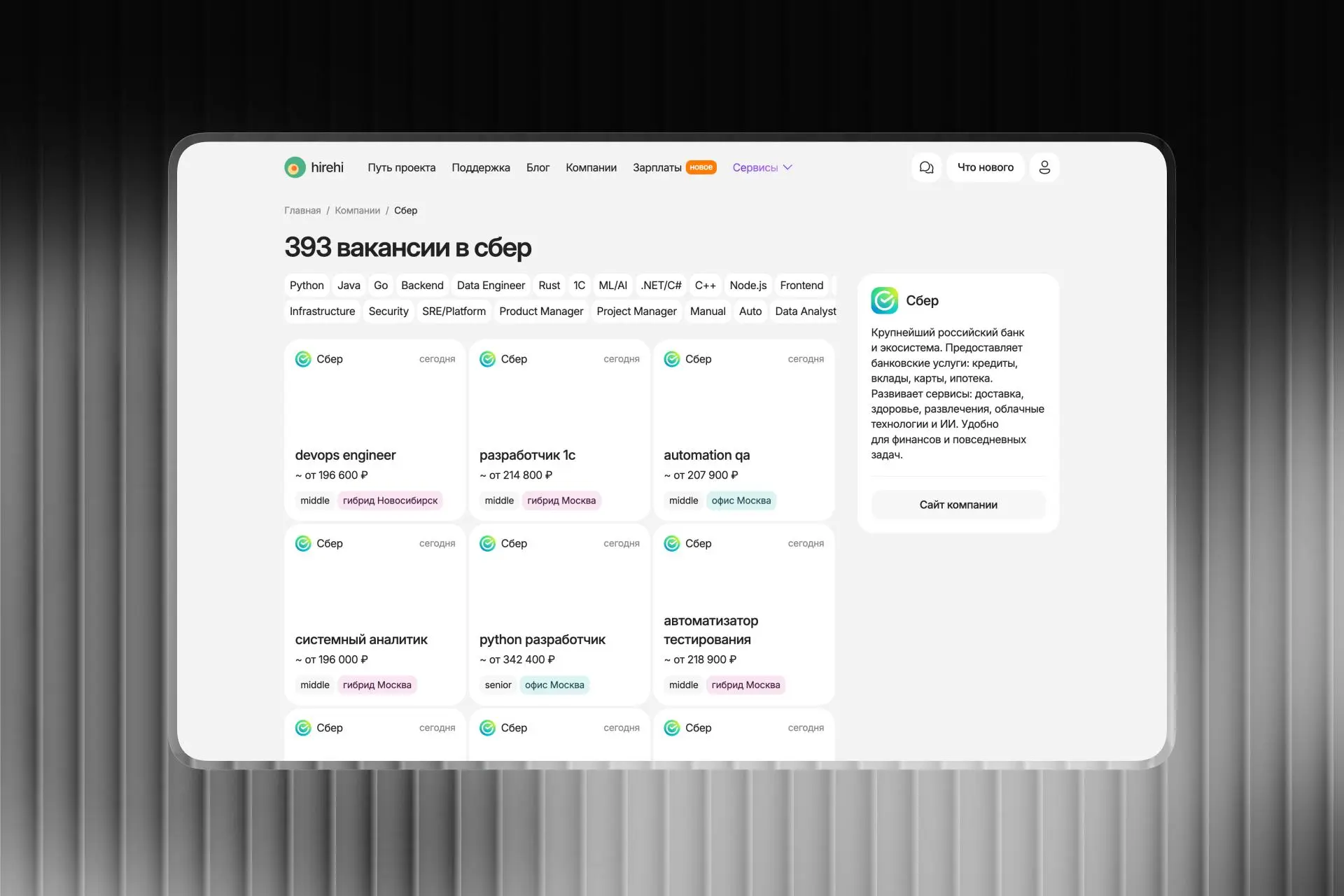Viewport: 1344px width, 896px height.
Task: Pick the Frontend filter tag
Action: click(x=801, y=286)
